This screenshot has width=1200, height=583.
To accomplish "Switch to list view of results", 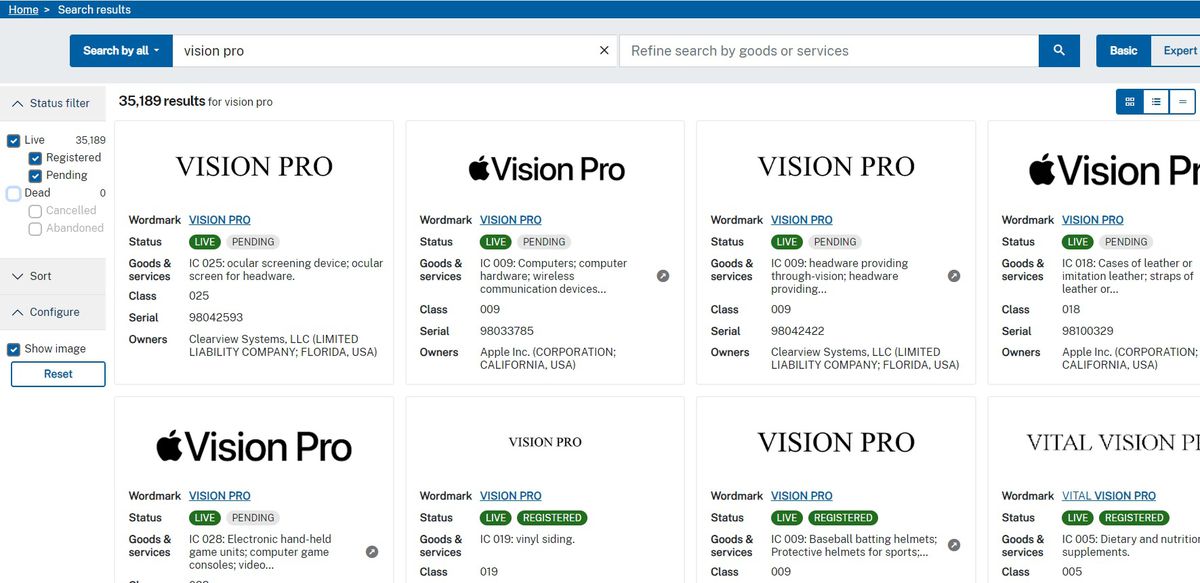I will click(1156, 102).
